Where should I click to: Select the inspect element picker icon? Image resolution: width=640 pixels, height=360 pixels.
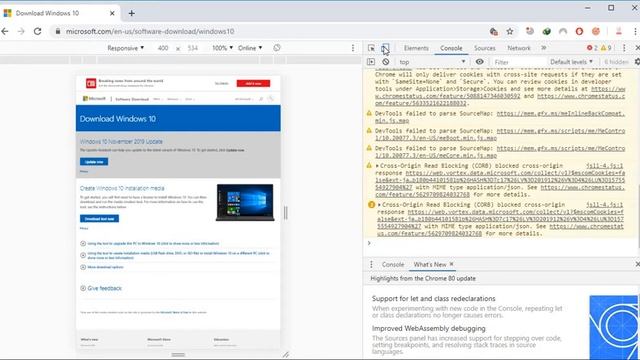pos(371,48)
